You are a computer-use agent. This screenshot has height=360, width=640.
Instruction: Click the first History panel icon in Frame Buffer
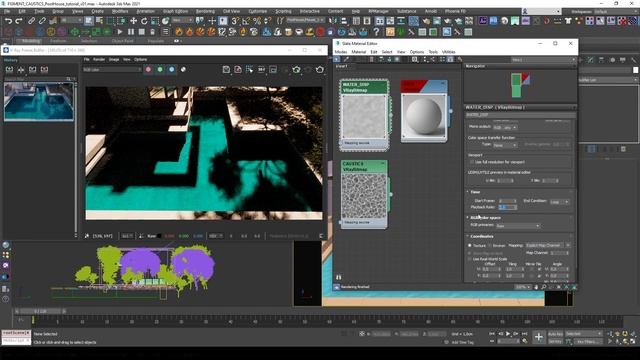[x=9, y=70]
